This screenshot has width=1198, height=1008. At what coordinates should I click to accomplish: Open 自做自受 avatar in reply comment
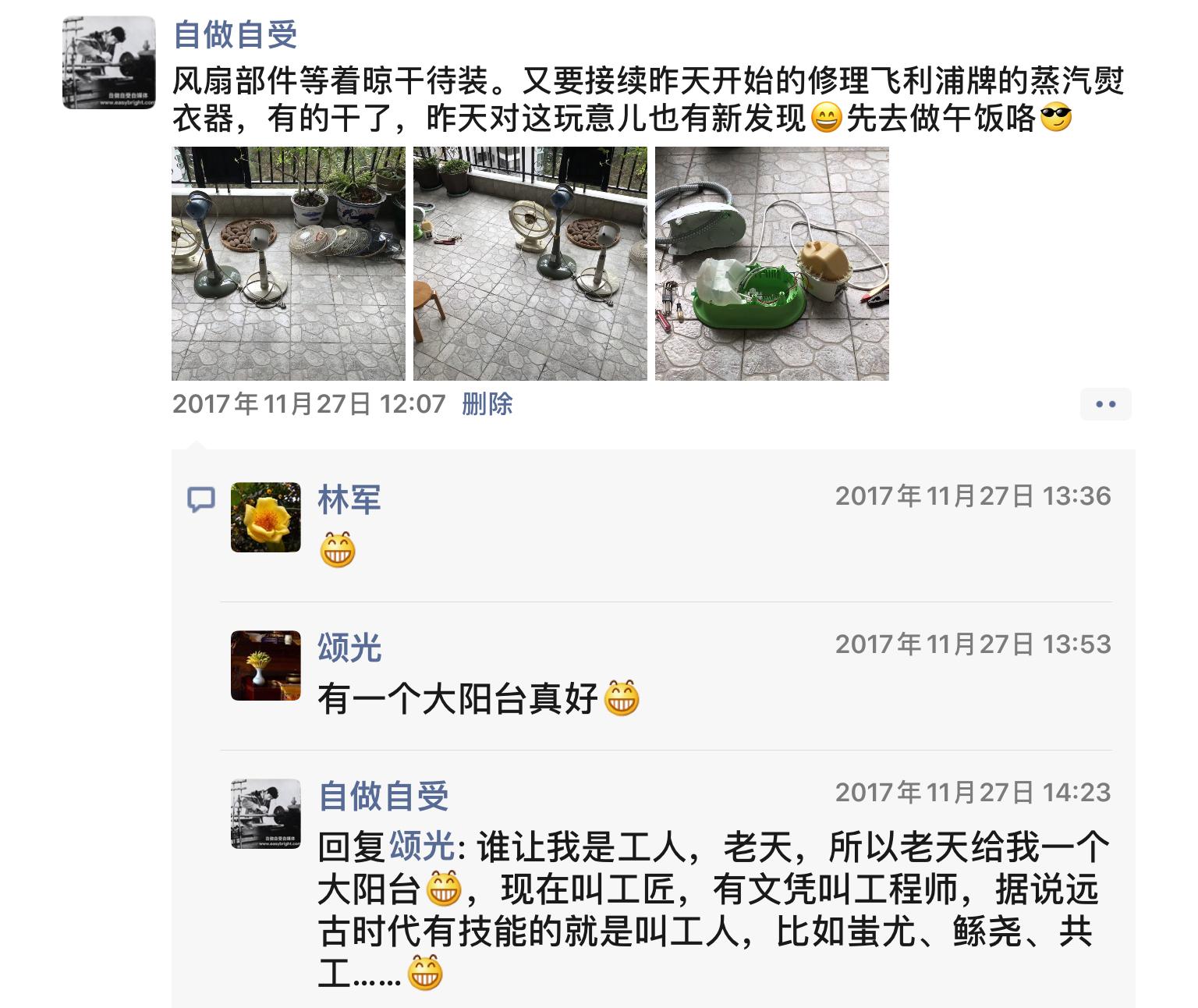[266, 814]
